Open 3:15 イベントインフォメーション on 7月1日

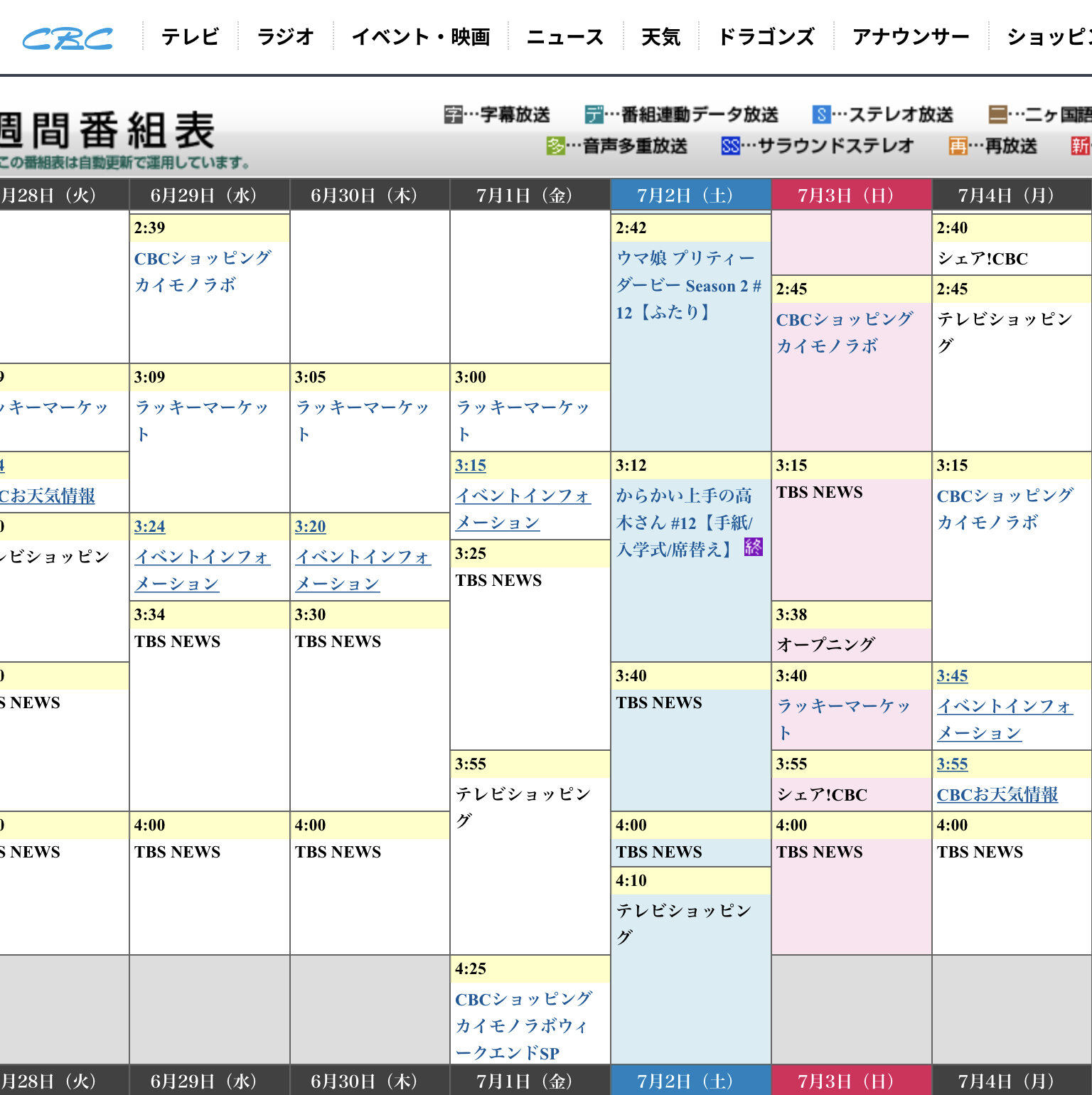523,509
